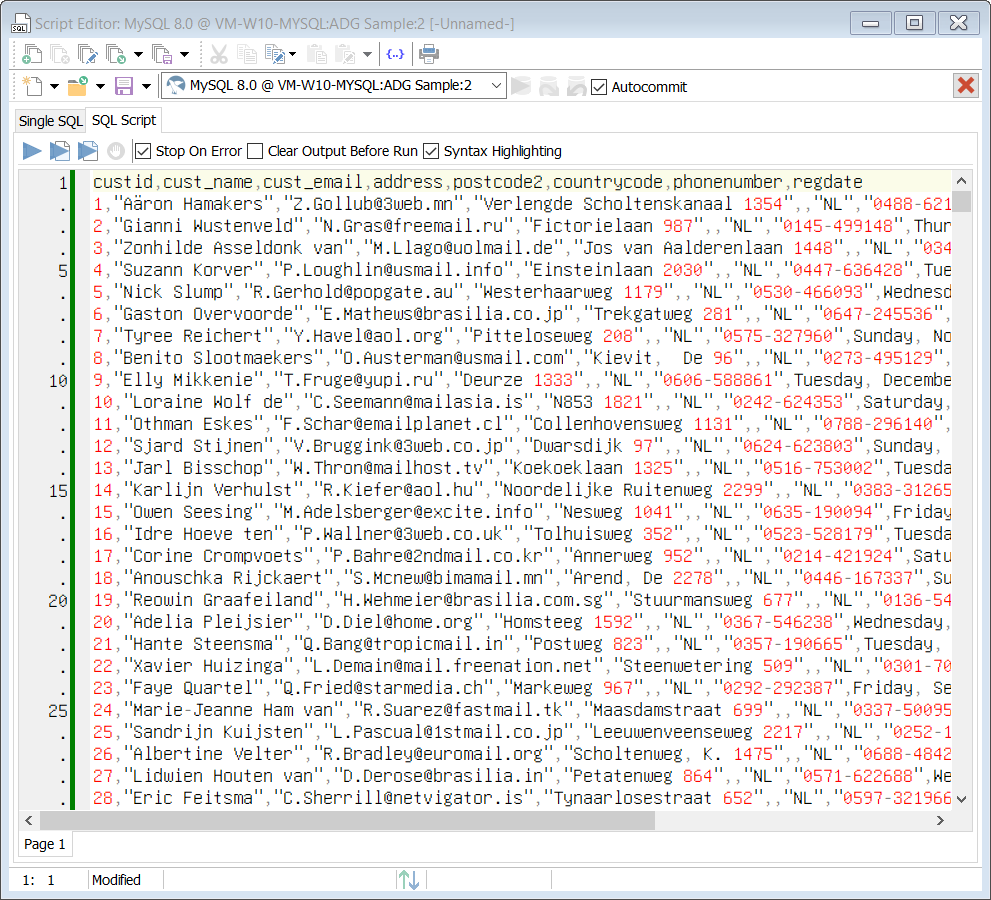Toggle the Syntax Highlighting checkbox
The image size is (991, 900).
(431, 151)
